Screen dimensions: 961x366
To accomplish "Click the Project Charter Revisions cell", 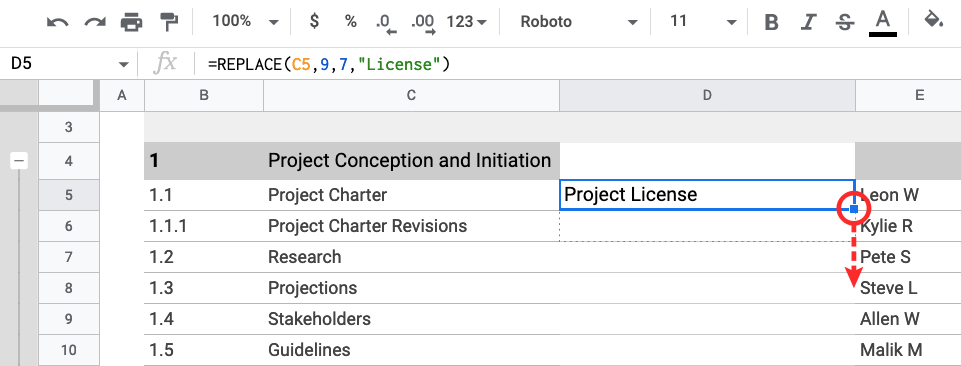I will (x=411, y=226).
